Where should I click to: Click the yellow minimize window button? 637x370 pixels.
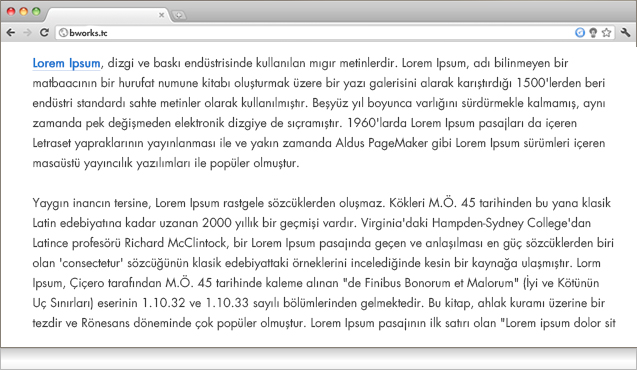(x=24, y=11)
